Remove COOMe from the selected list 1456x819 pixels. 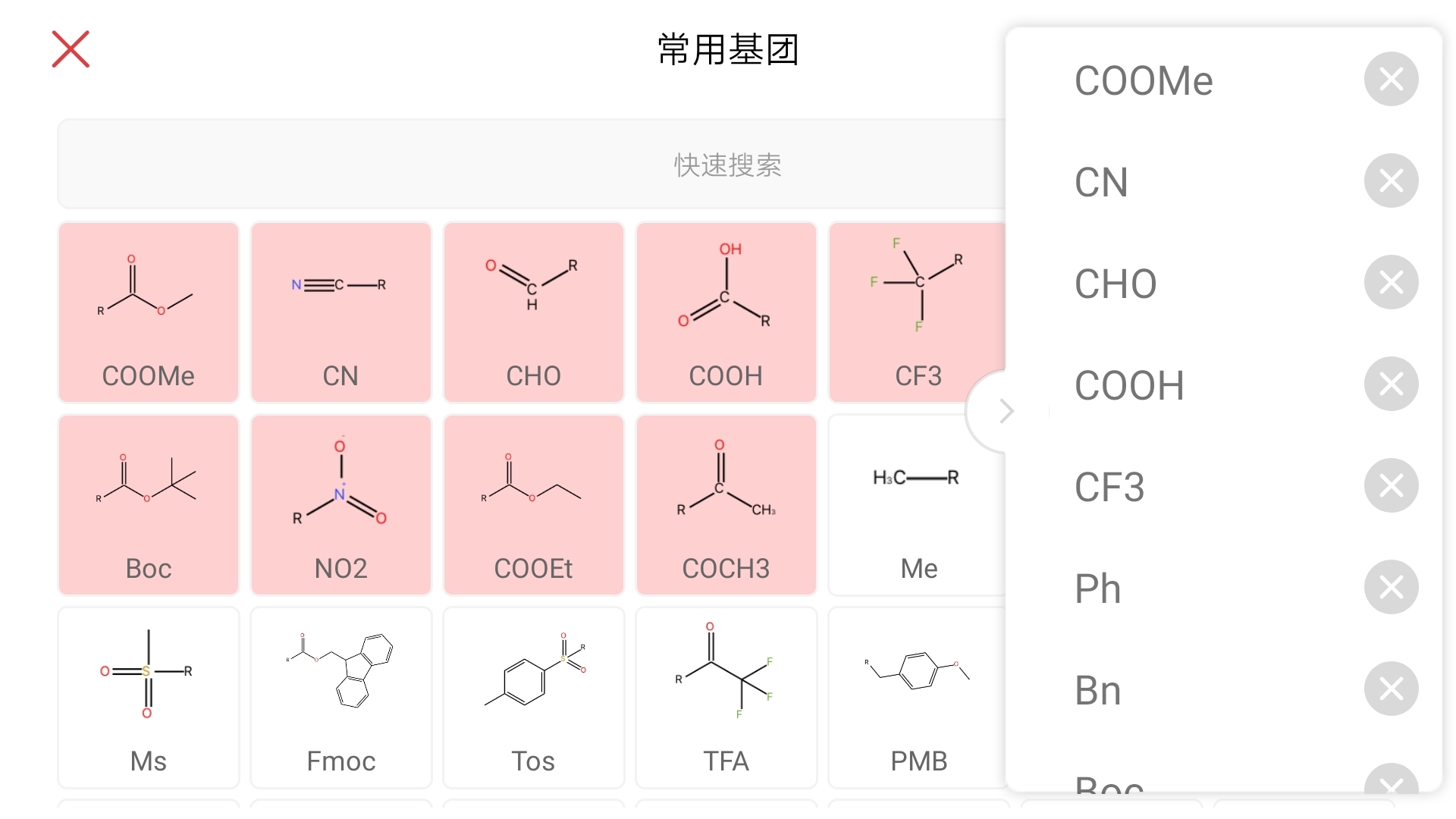point(1391,79)
